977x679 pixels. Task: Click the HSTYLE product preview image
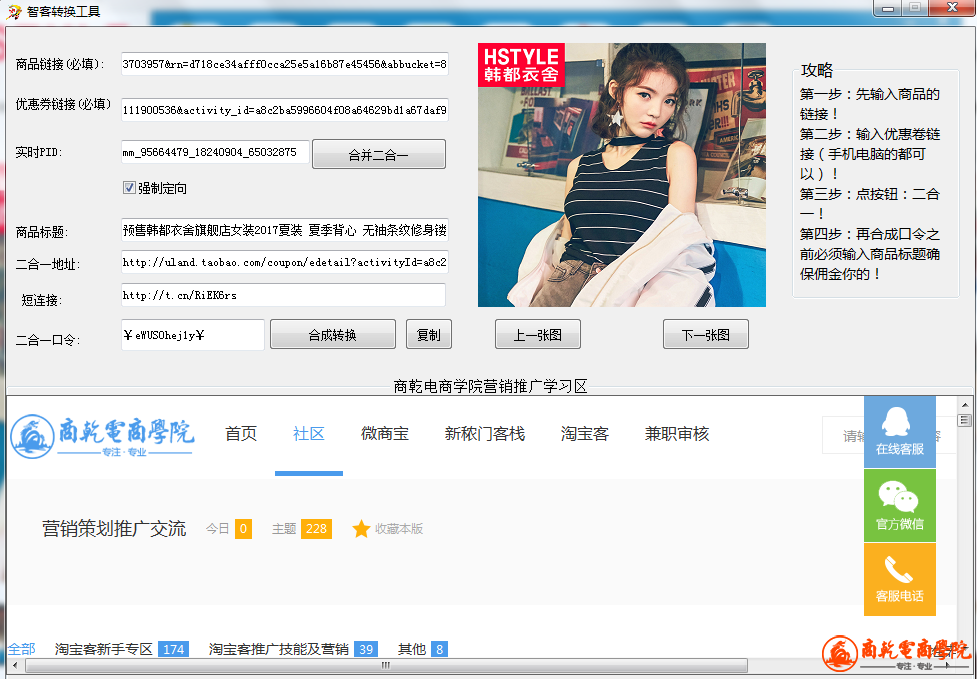pos(621,175)
